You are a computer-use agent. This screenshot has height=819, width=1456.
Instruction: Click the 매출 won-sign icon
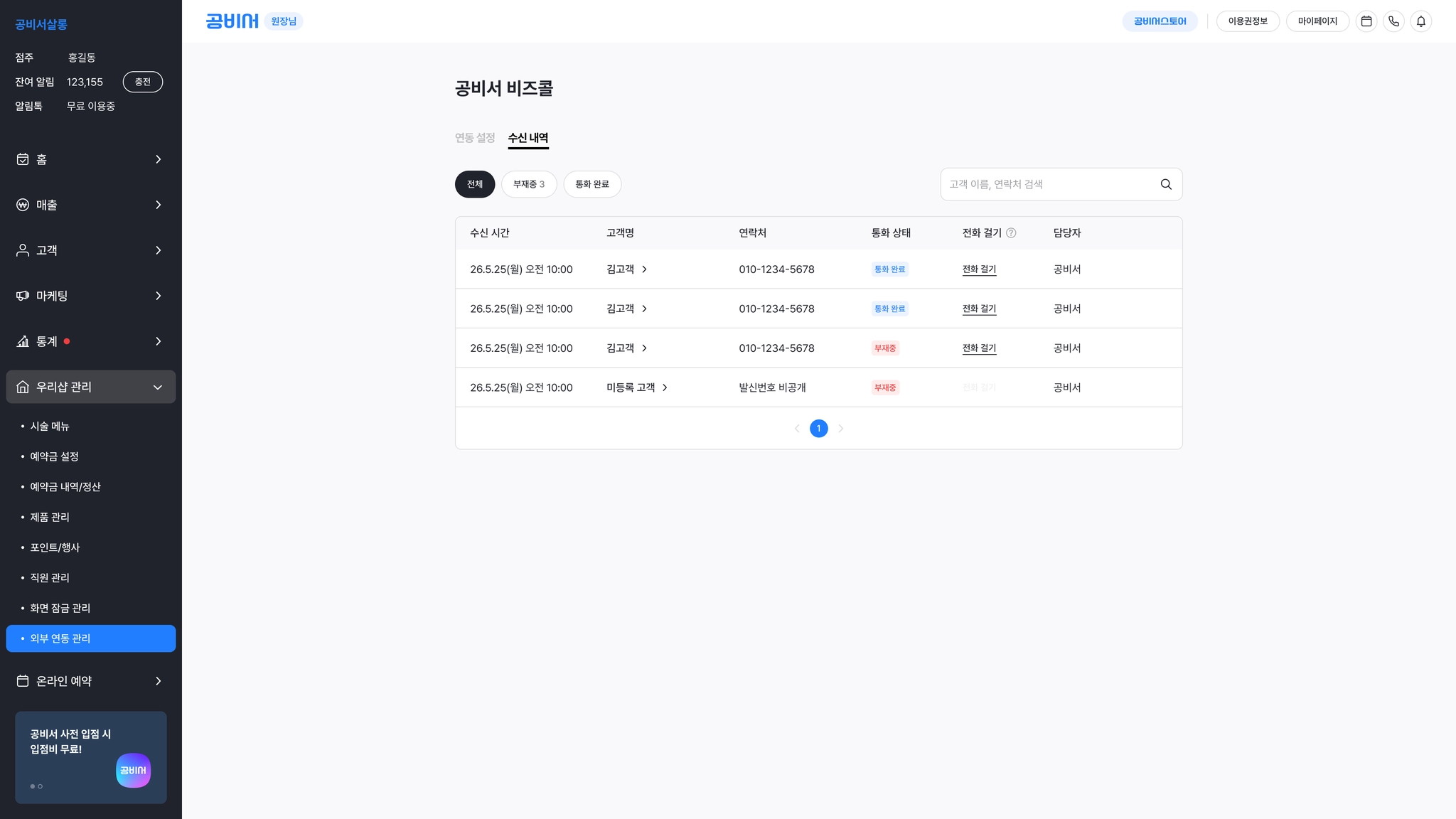[23, 205]
